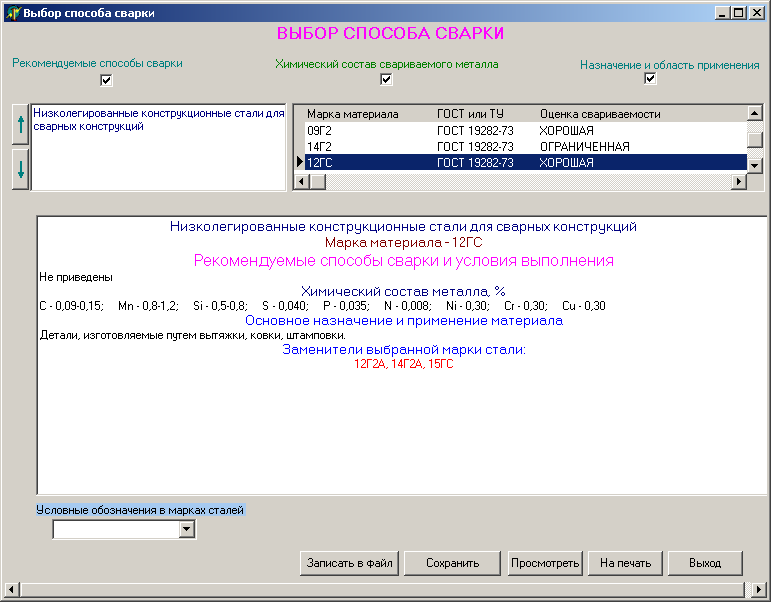Click the chemical composition line starting 'C - 0,09-0,15'

[322, 306]
